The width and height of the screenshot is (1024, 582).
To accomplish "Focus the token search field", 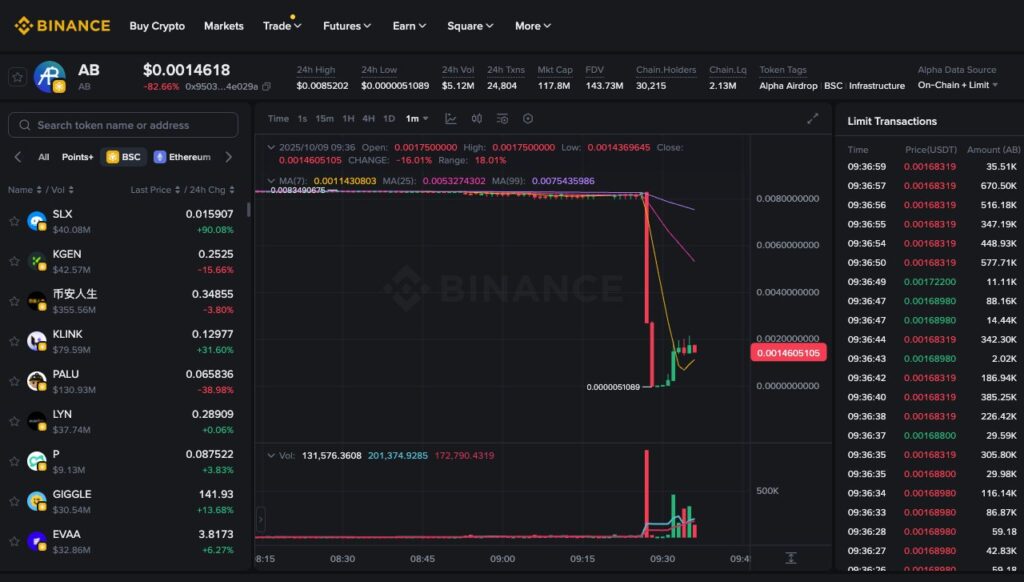I will tap(123, 125).
